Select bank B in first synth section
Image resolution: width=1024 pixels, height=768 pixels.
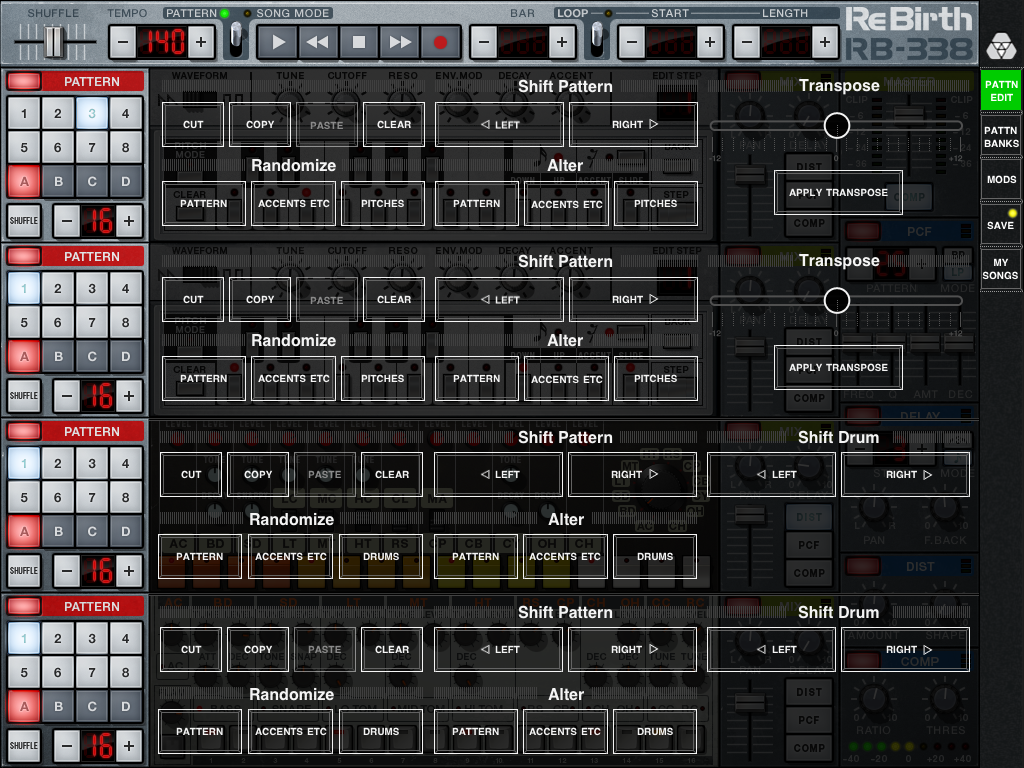[x=58, y=182]
